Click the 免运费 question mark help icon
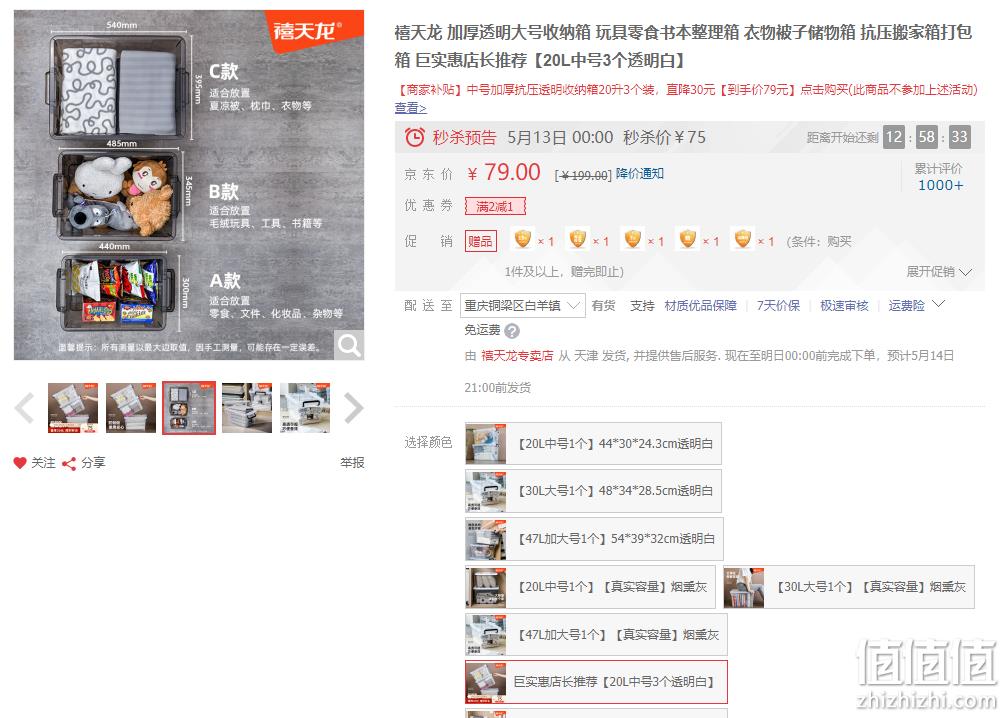1006x718 pixels. tap(512, 331)
